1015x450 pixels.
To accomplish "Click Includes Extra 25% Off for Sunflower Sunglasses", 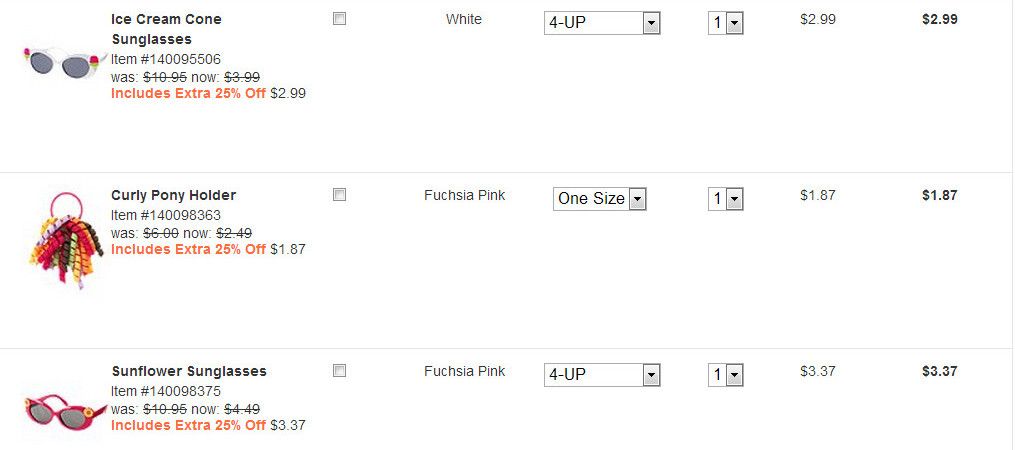I will pos(188,425).
